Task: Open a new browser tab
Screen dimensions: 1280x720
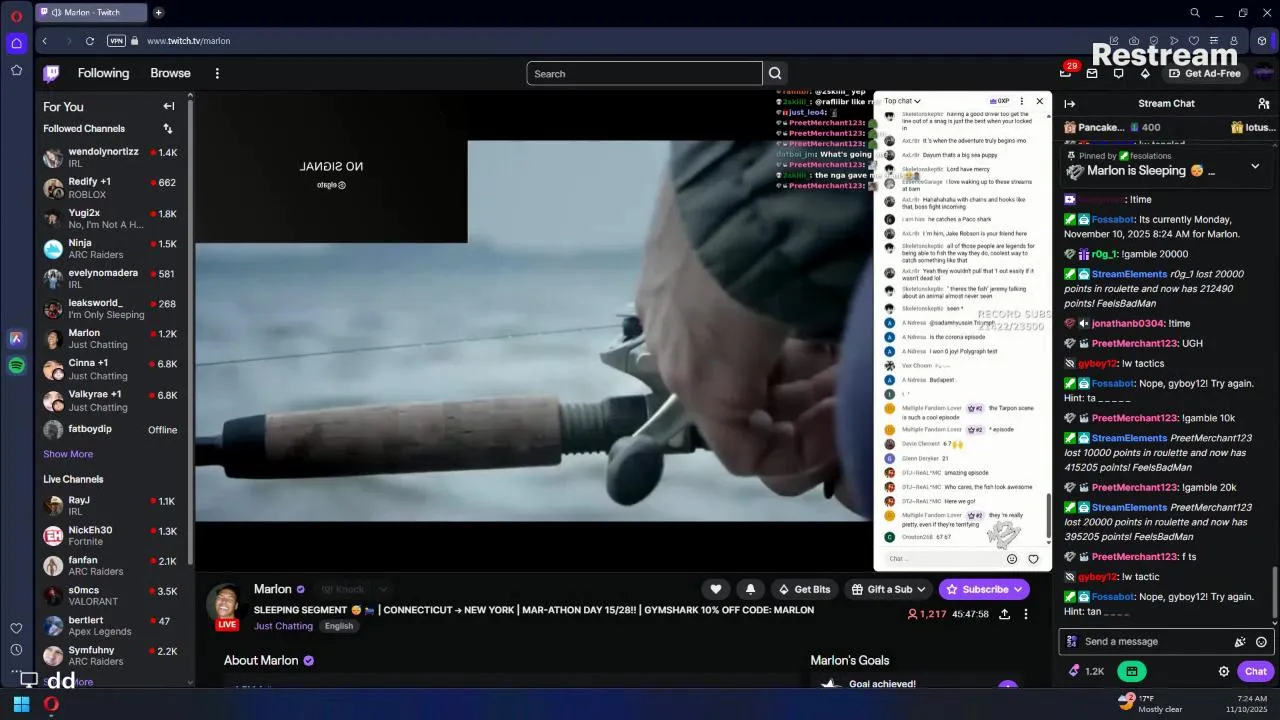Action: click(x=158, y=13)
